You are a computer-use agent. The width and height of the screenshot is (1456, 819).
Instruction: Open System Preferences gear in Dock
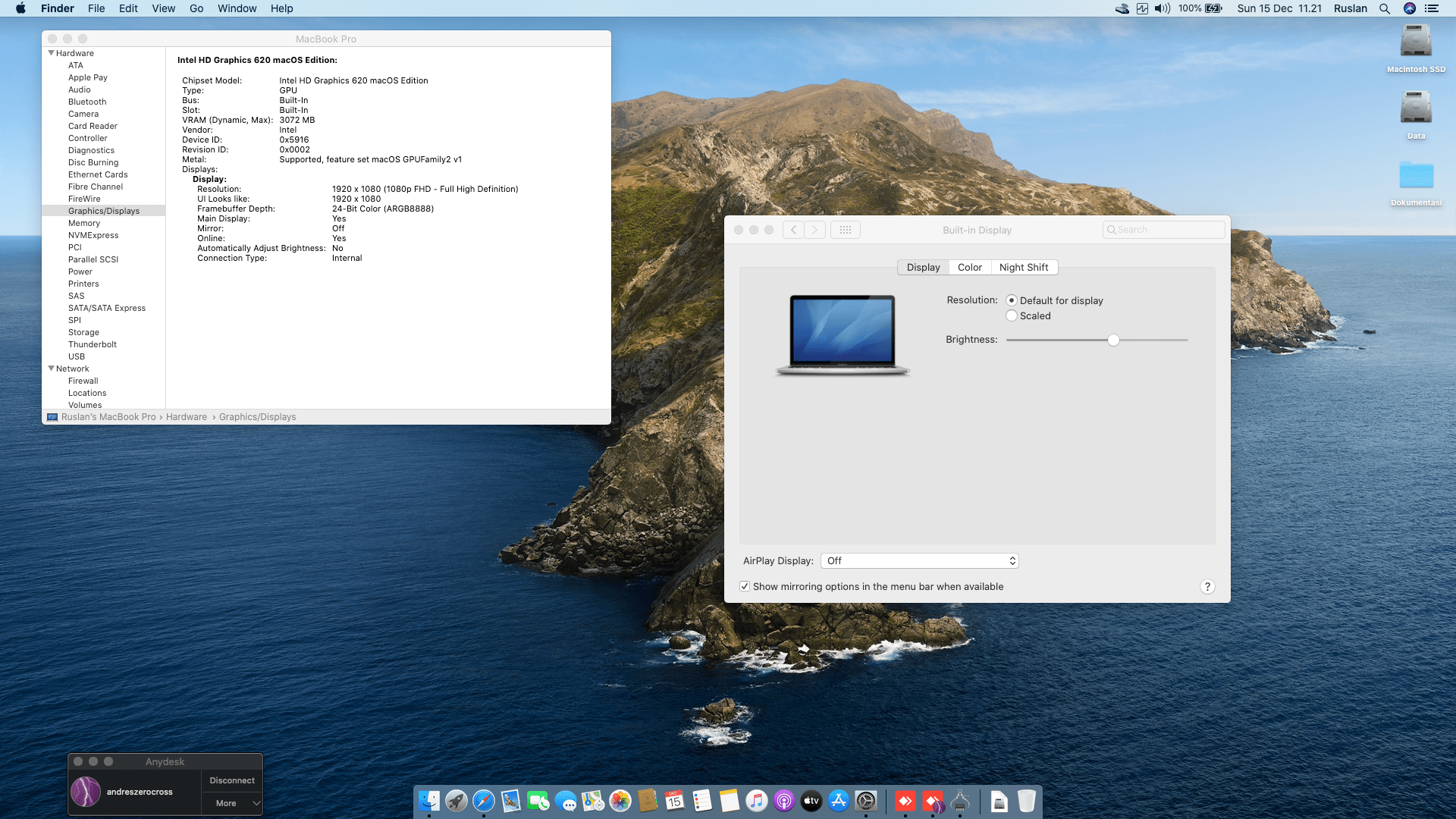(x=866, y=801)
